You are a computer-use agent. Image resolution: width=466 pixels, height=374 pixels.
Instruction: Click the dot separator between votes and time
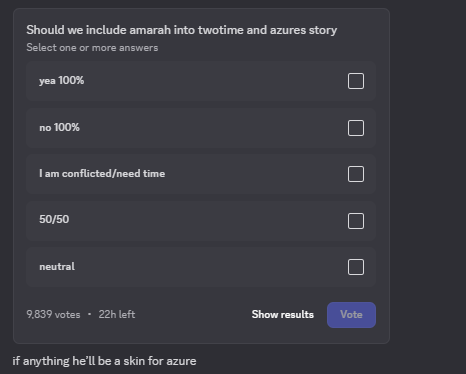[89, 314]
